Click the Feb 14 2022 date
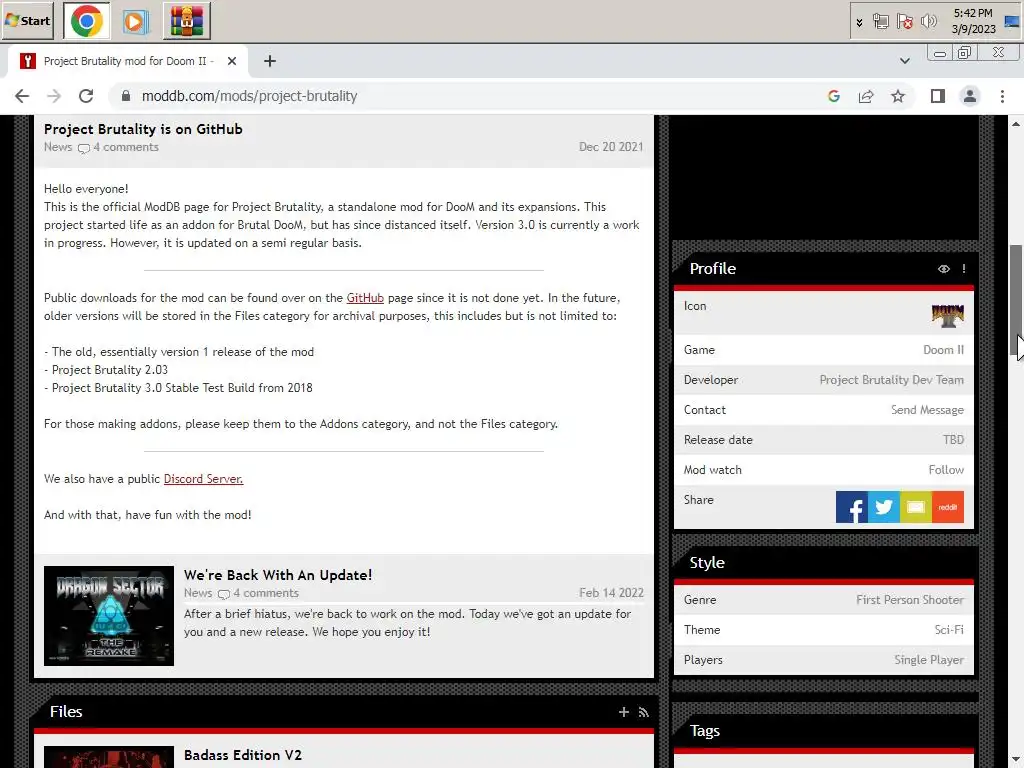Image resolution: width=1024 pixels, height=768 pixels. coord(611,593)
